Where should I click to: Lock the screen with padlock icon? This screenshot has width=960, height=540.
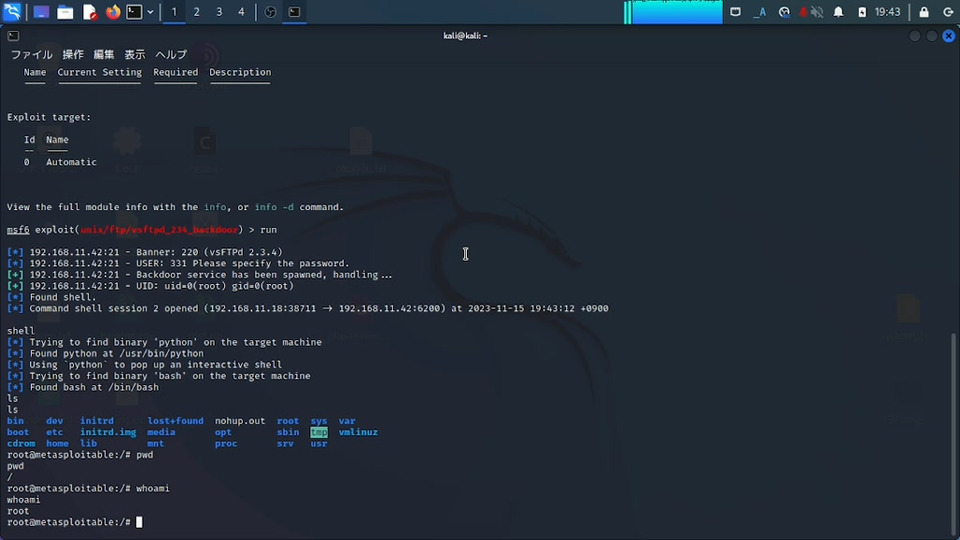[x=924, y=12]
